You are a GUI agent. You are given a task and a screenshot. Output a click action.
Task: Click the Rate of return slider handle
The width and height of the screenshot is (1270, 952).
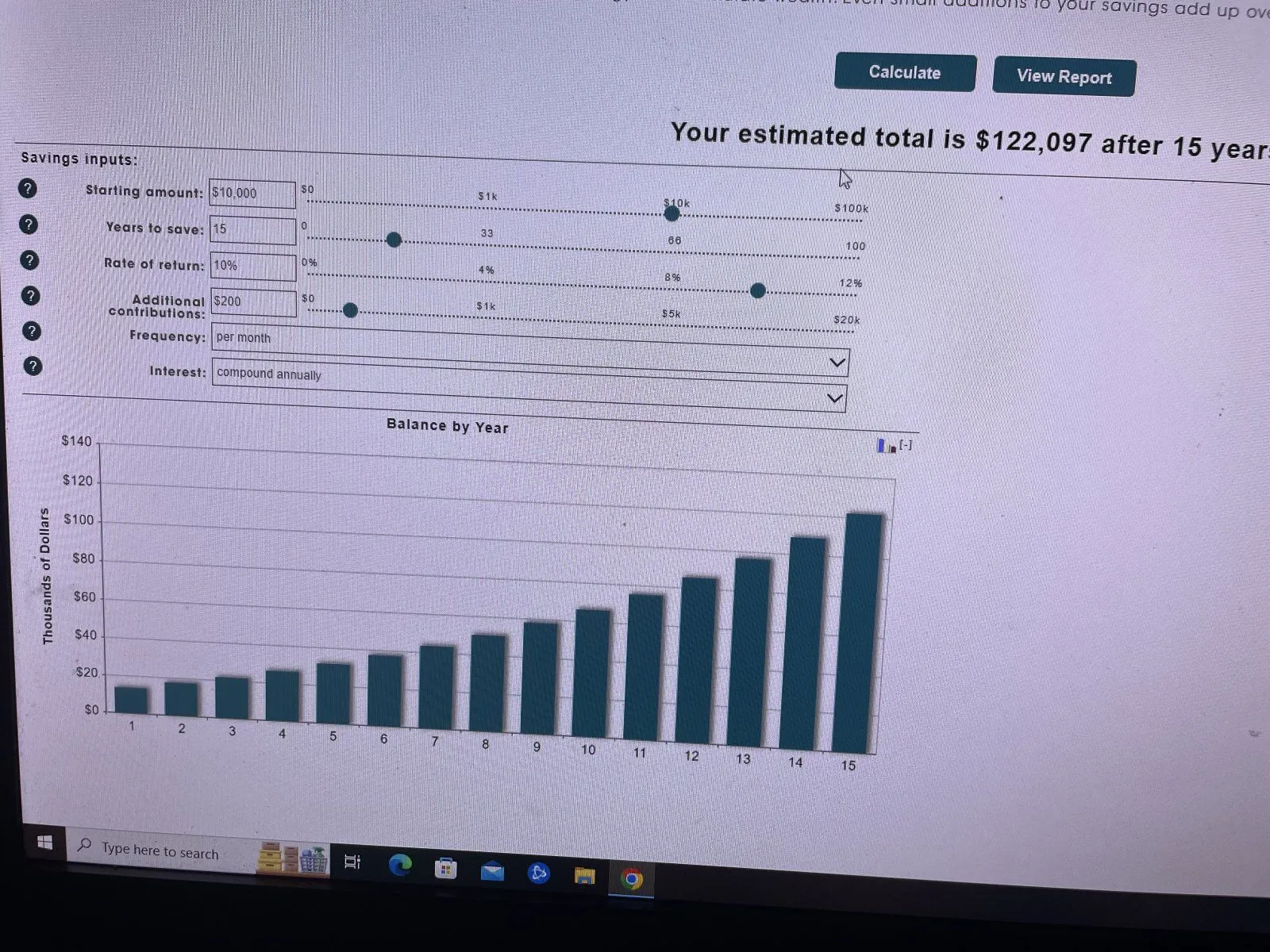point(758,290)
